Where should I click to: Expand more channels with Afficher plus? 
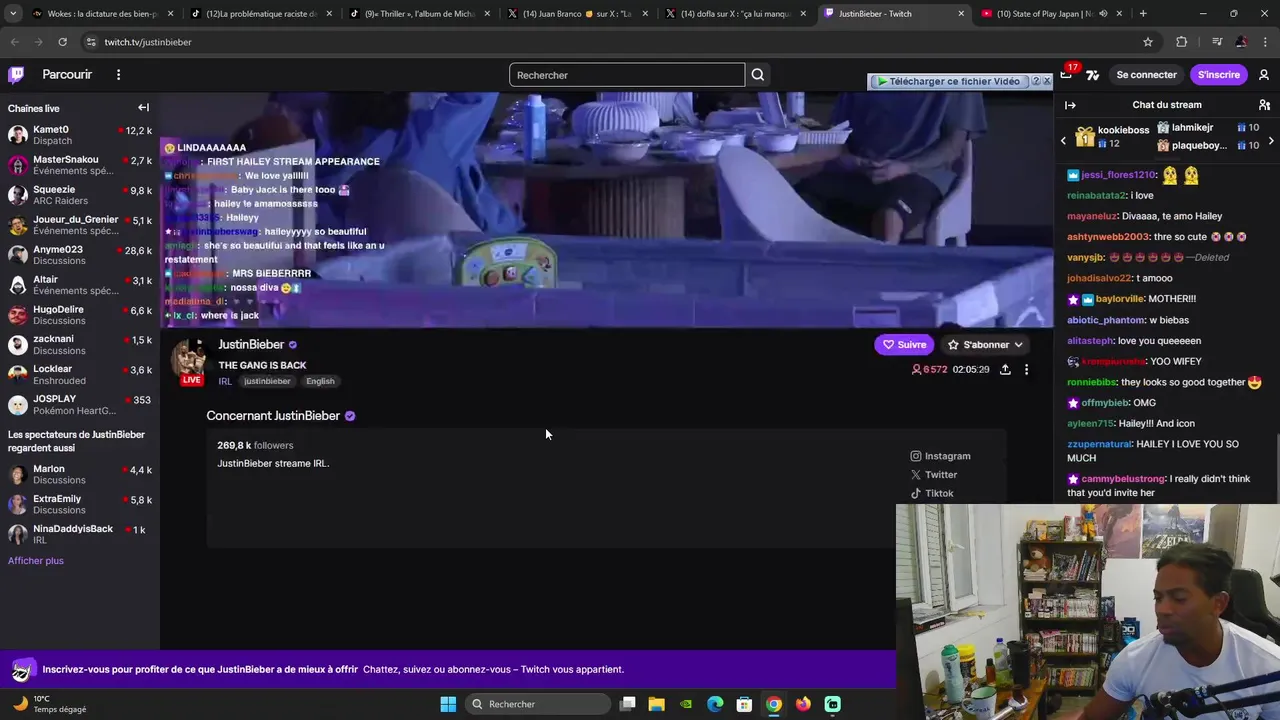point(36,561)
